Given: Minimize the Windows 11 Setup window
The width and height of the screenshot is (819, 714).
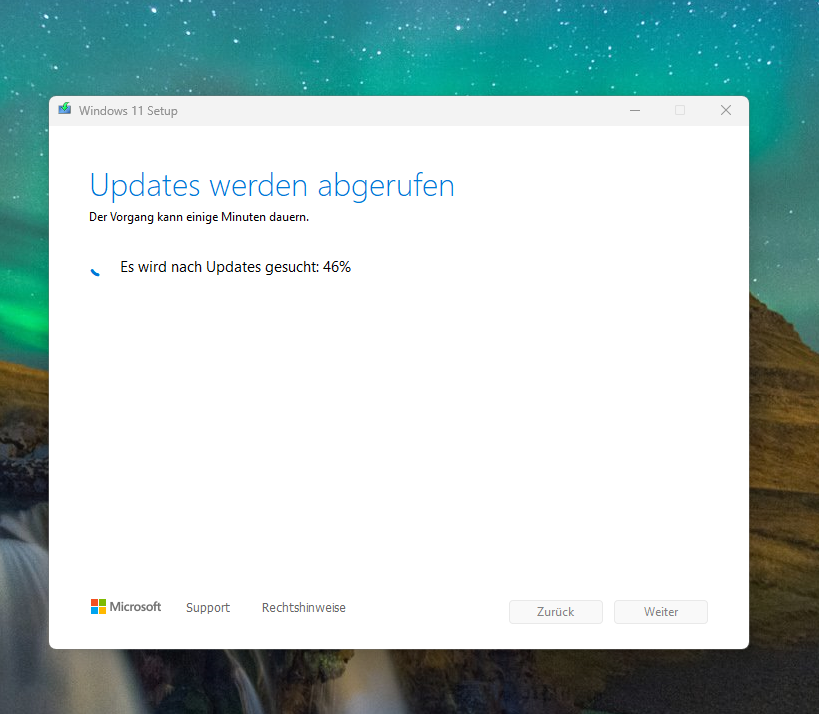Looking at the screenshot, I should click(x=635, y=110).
